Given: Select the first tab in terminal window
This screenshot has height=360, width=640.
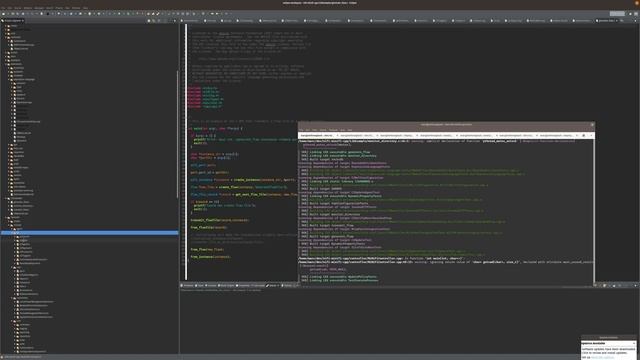Looking at the screenshot, I should [317, 135].
